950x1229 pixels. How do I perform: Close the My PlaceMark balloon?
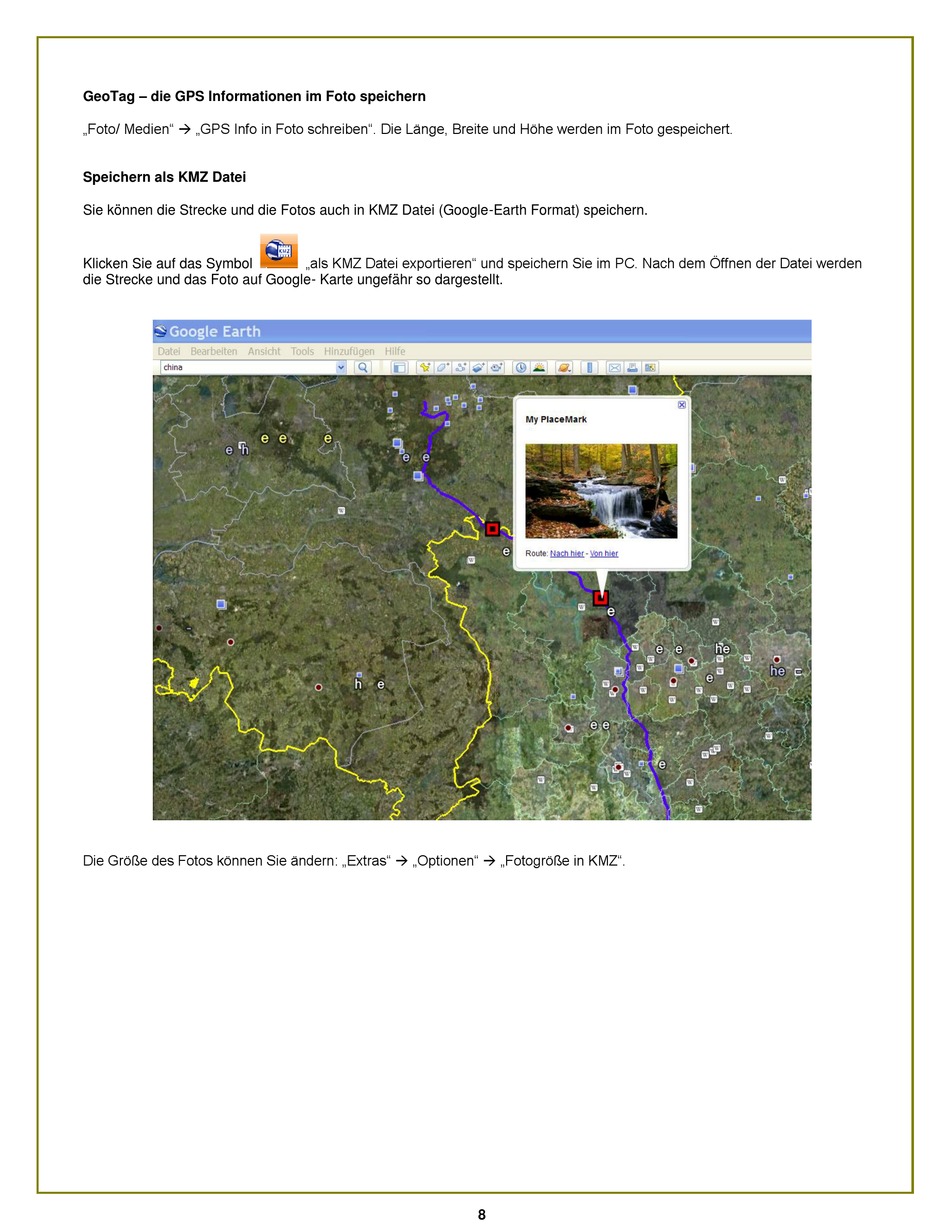click(682, 405)
